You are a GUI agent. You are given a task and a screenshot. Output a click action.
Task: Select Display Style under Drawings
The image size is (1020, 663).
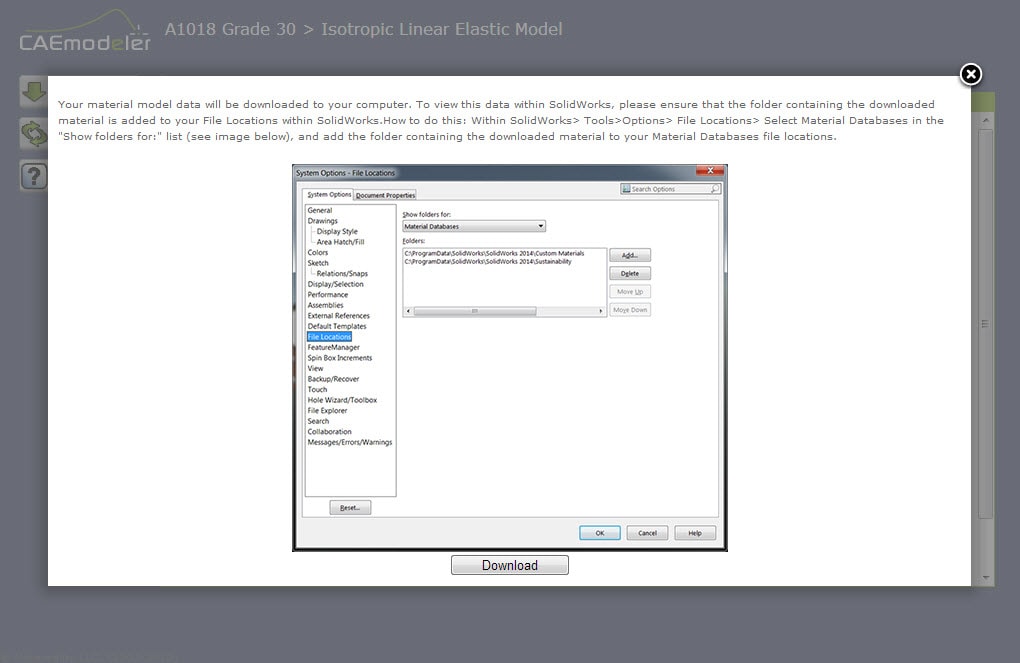point(337,231)
